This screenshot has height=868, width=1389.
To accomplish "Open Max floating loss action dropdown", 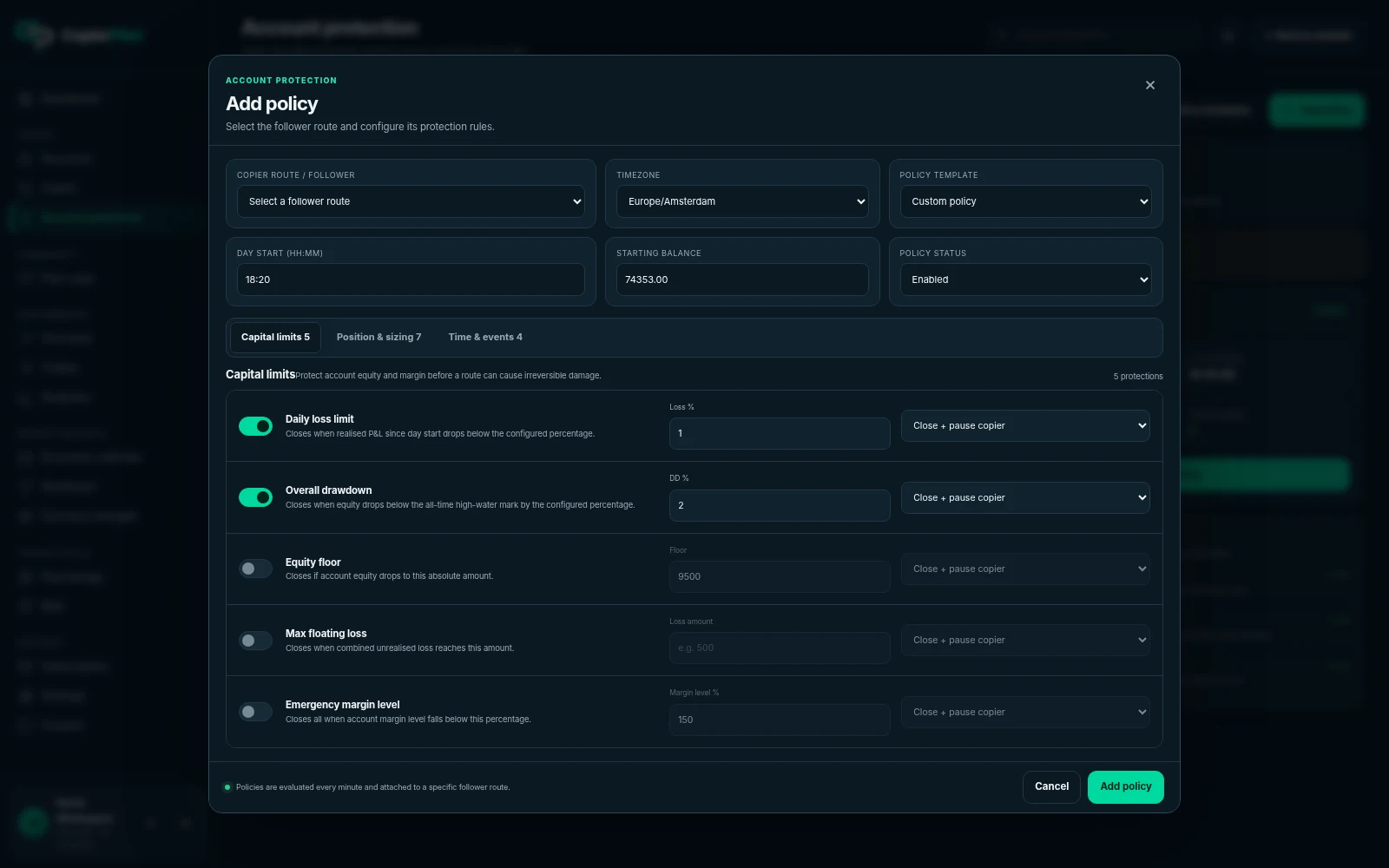I will (x=1025, y=640).
